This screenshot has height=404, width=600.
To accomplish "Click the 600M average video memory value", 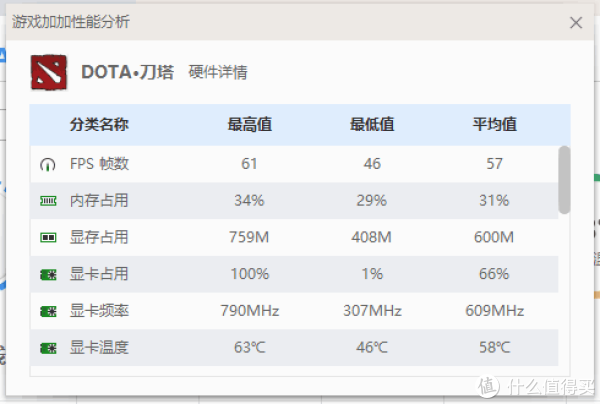I will [x=494, y=237].
